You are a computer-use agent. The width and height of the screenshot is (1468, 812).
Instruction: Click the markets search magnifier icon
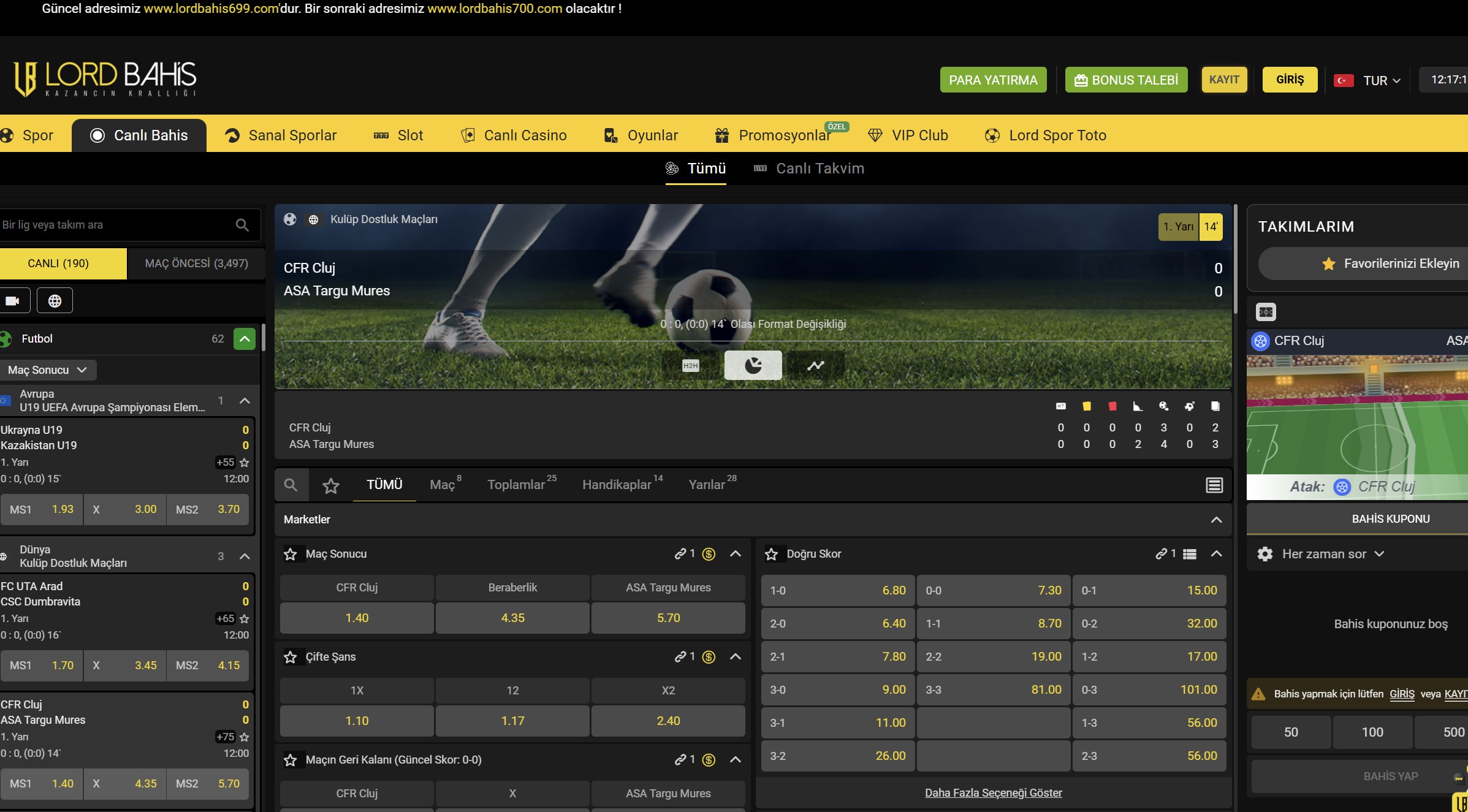pos(291,485)
